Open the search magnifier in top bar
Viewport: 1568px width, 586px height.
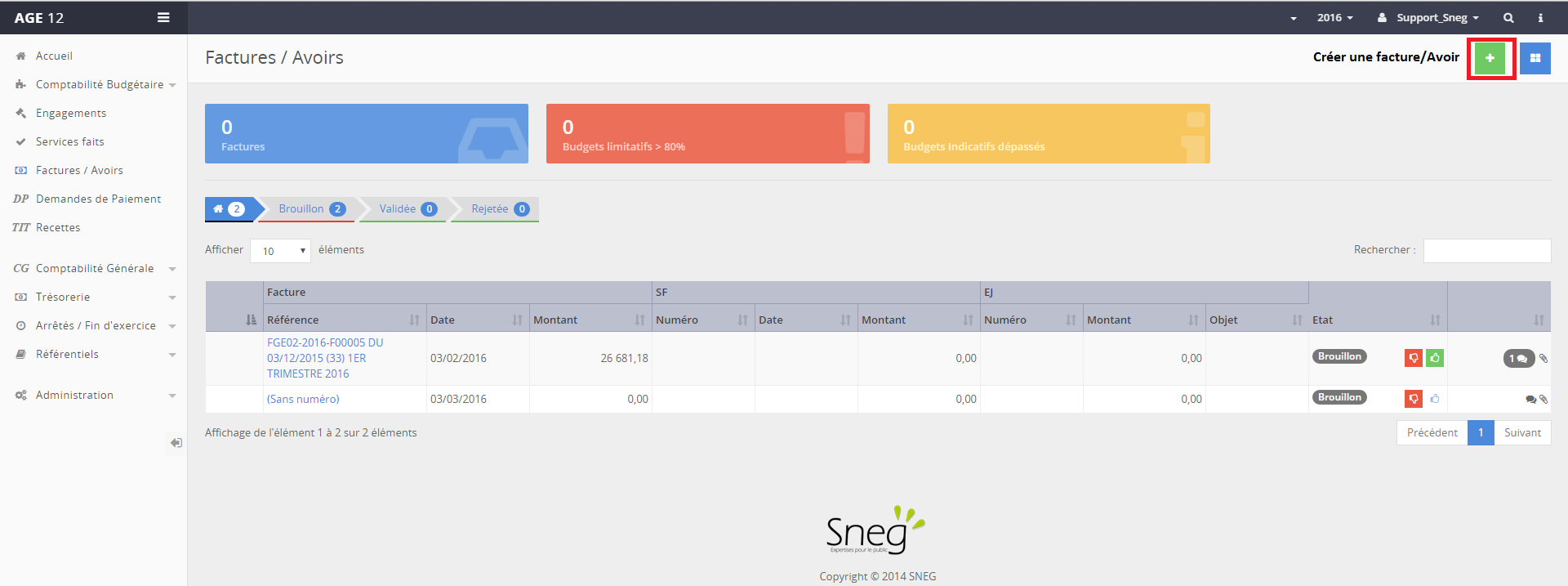click(1508, 18)
